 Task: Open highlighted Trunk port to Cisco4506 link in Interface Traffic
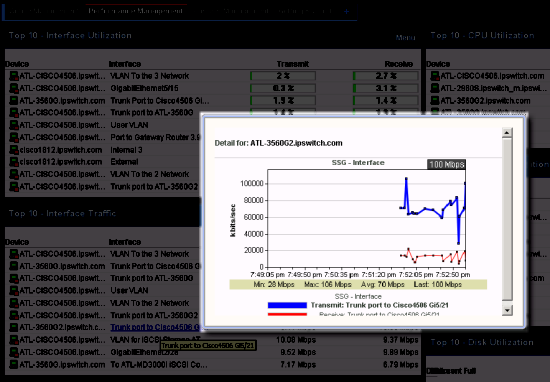[155, 327]
